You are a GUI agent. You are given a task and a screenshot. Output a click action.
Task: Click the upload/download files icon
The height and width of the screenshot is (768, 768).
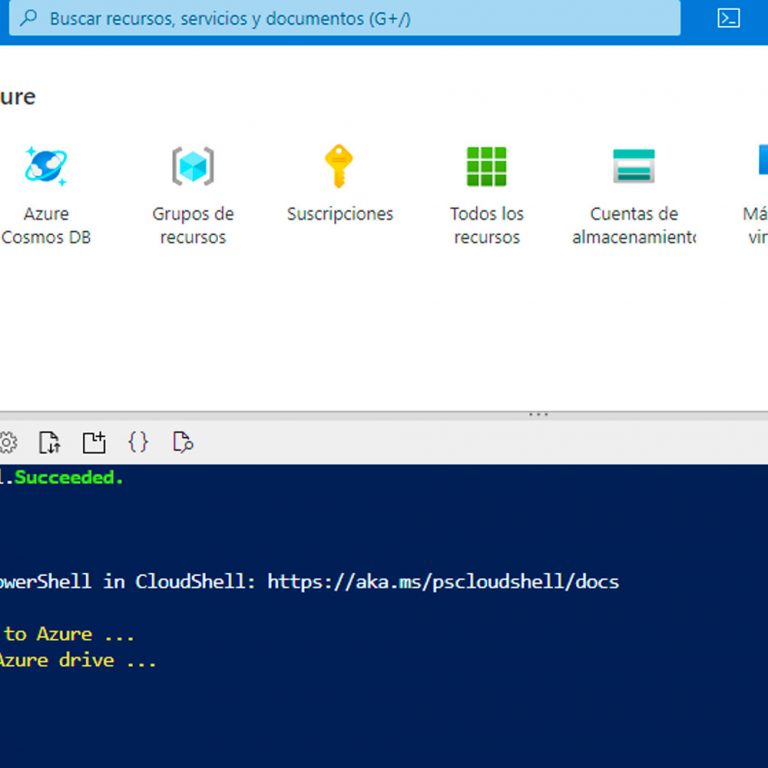point(50,442)
